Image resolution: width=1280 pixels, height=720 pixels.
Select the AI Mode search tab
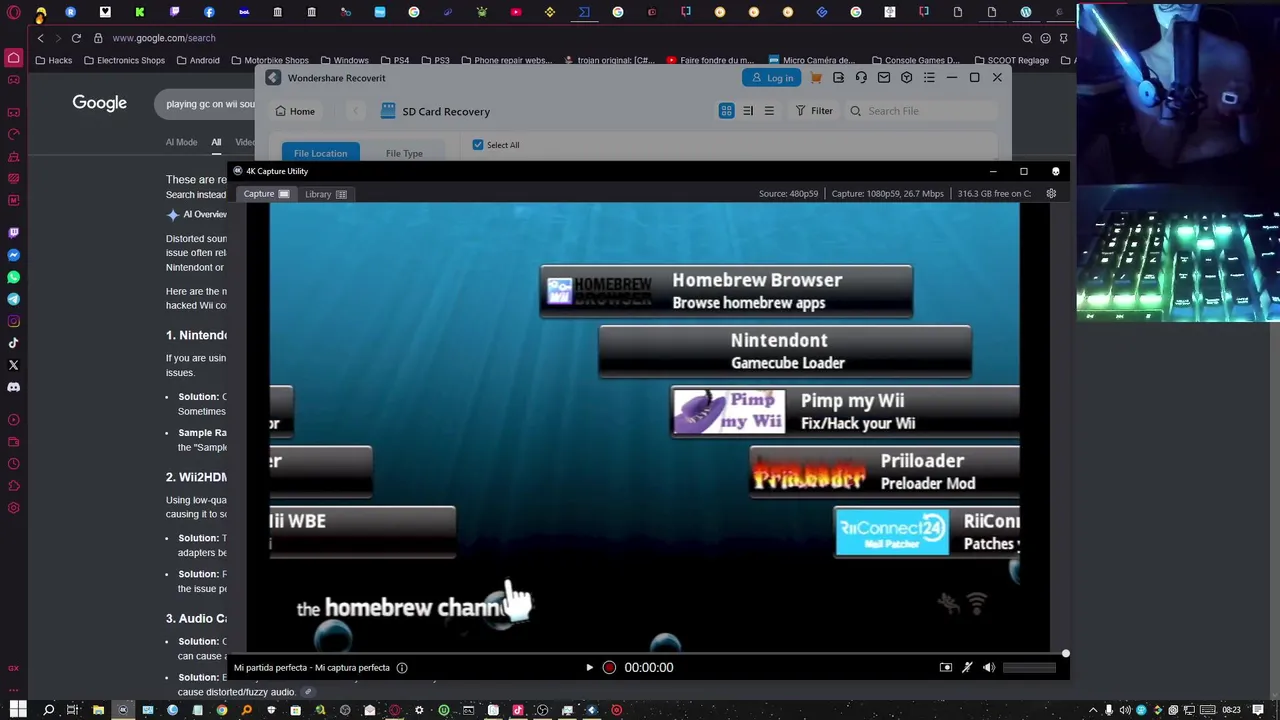point(181,142)
